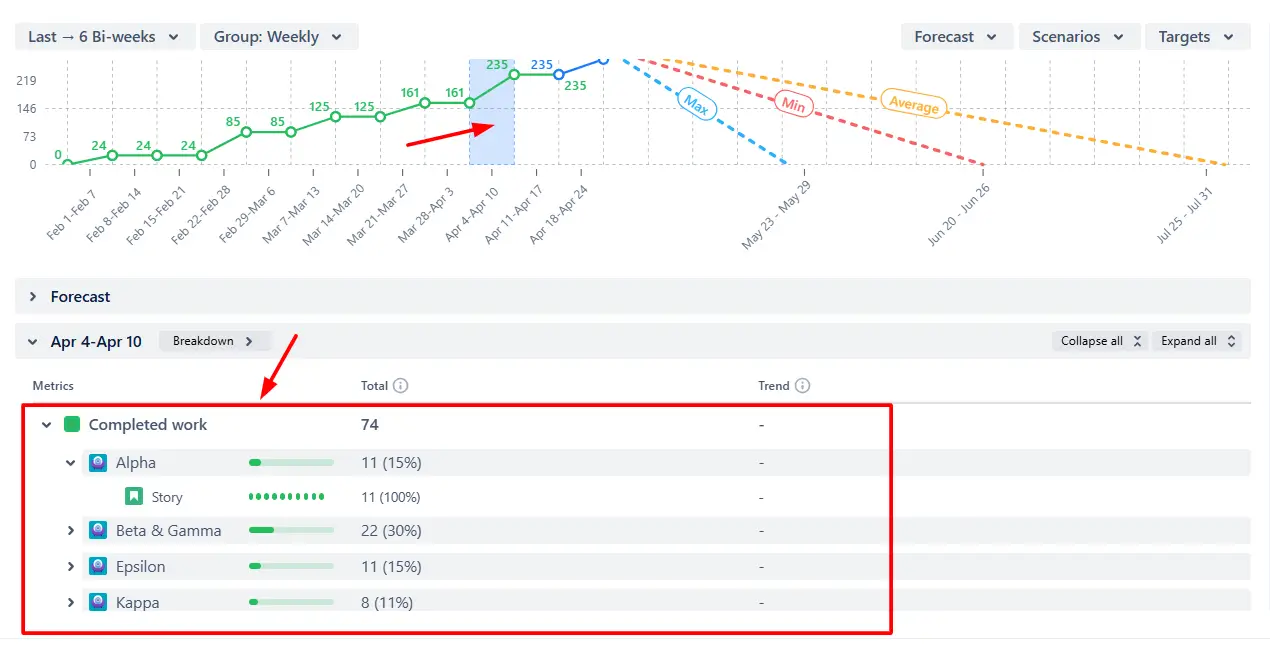Collapse the Completed work row
This screenshot has height=645, width=1270.
click(x=46, y=425)
